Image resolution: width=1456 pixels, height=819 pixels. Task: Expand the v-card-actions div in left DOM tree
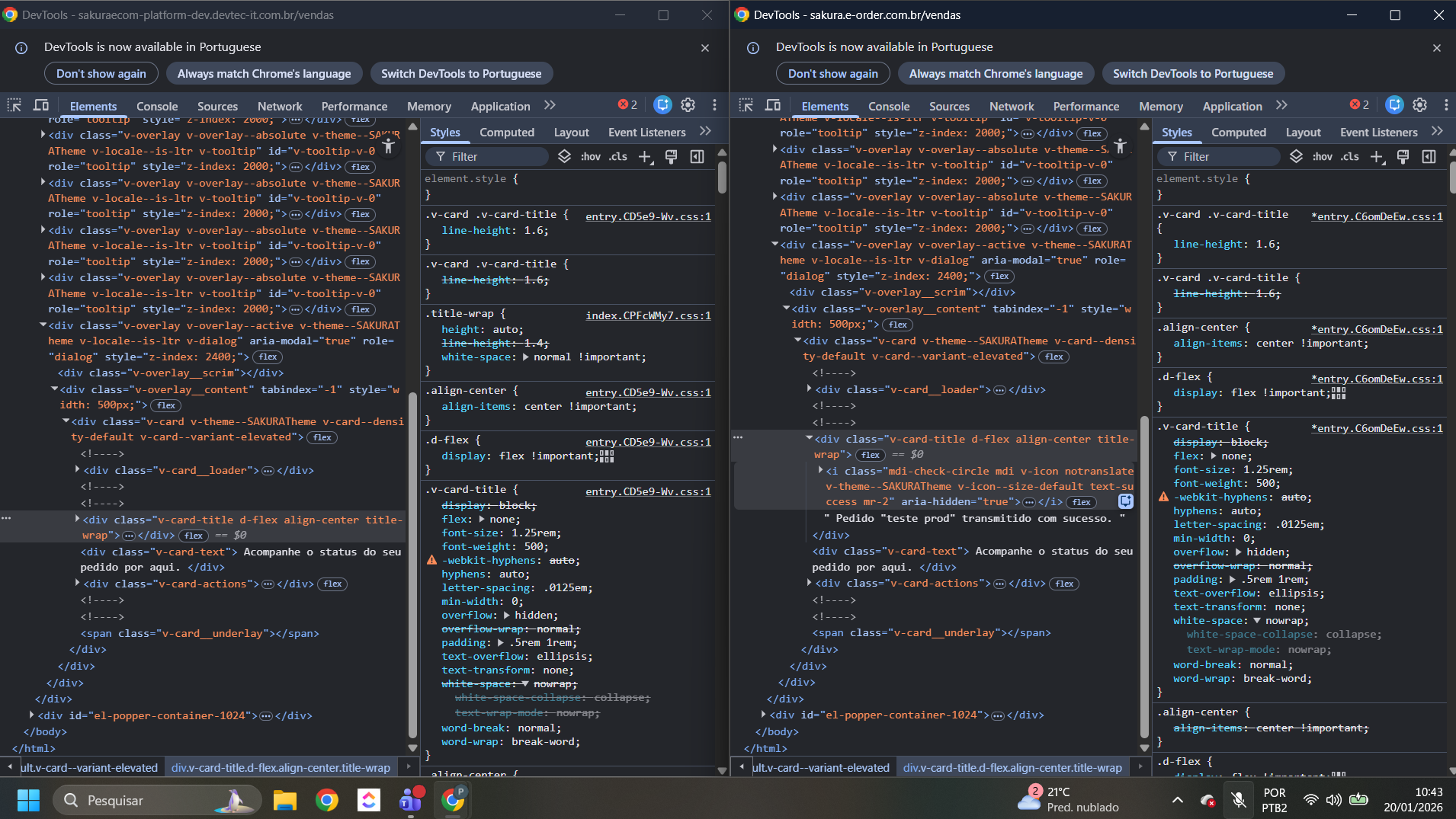77,584
